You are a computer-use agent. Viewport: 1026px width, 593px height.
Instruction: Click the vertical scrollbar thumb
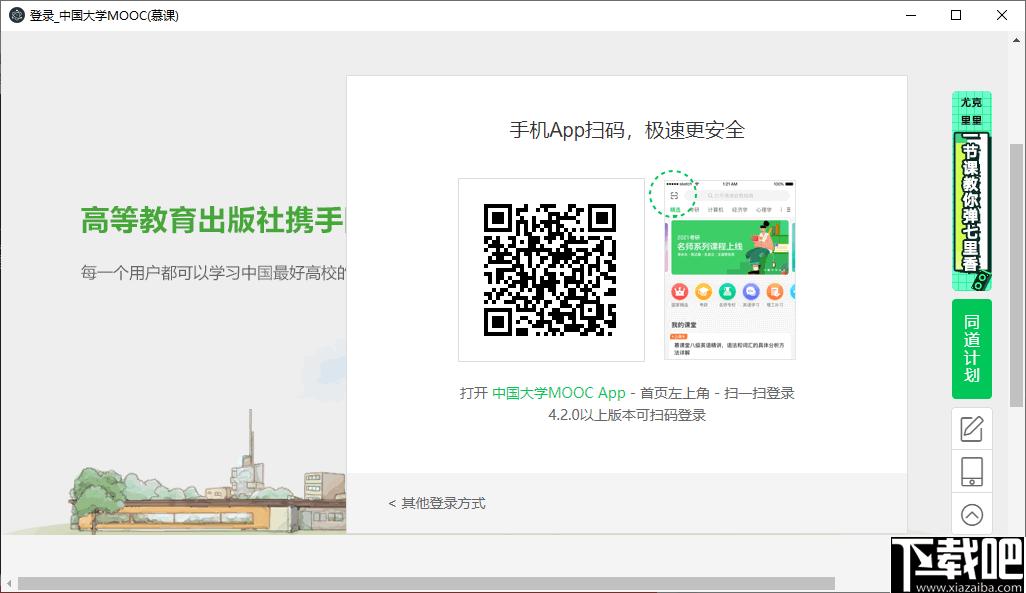tap(1016, 270)
